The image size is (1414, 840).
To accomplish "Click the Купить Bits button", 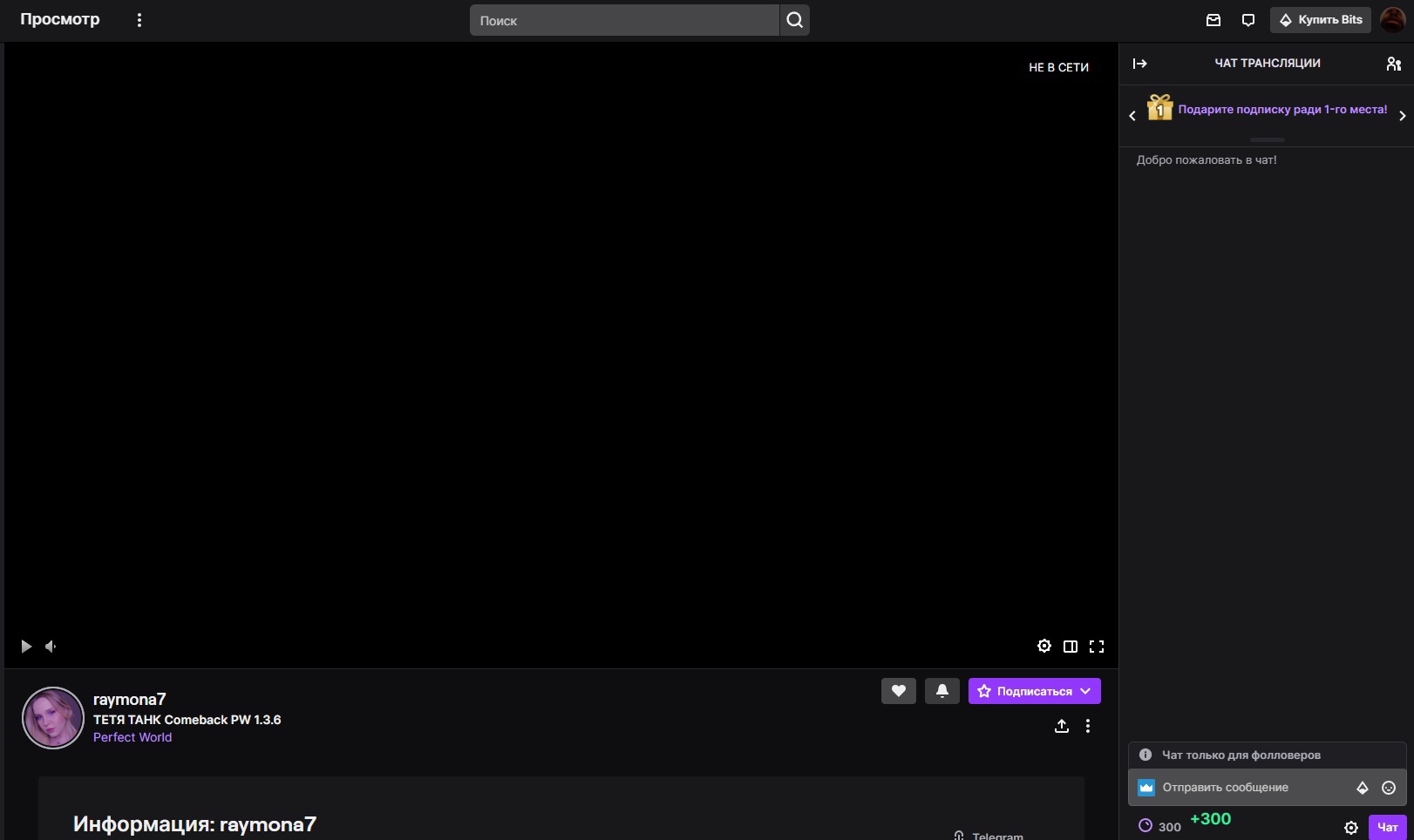I will (x=1320, y=20).
